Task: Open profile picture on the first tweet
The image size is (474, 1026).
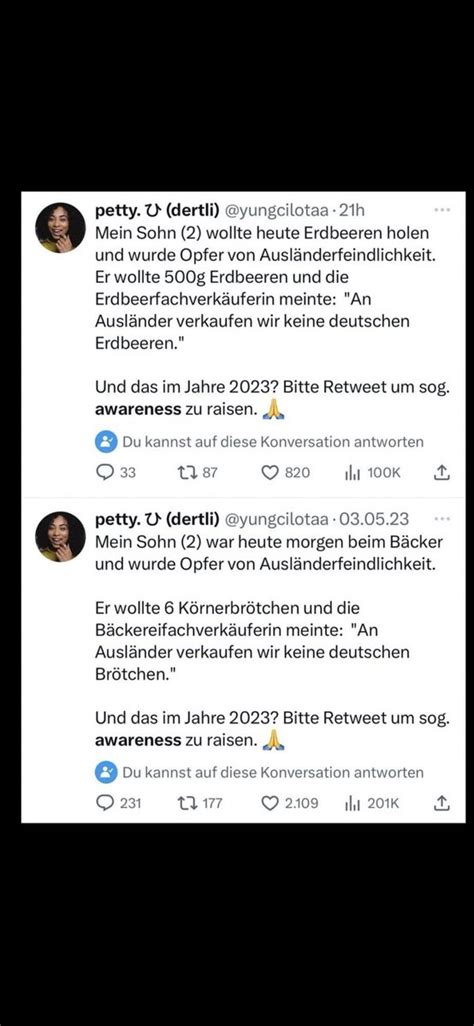Action: 60,228
